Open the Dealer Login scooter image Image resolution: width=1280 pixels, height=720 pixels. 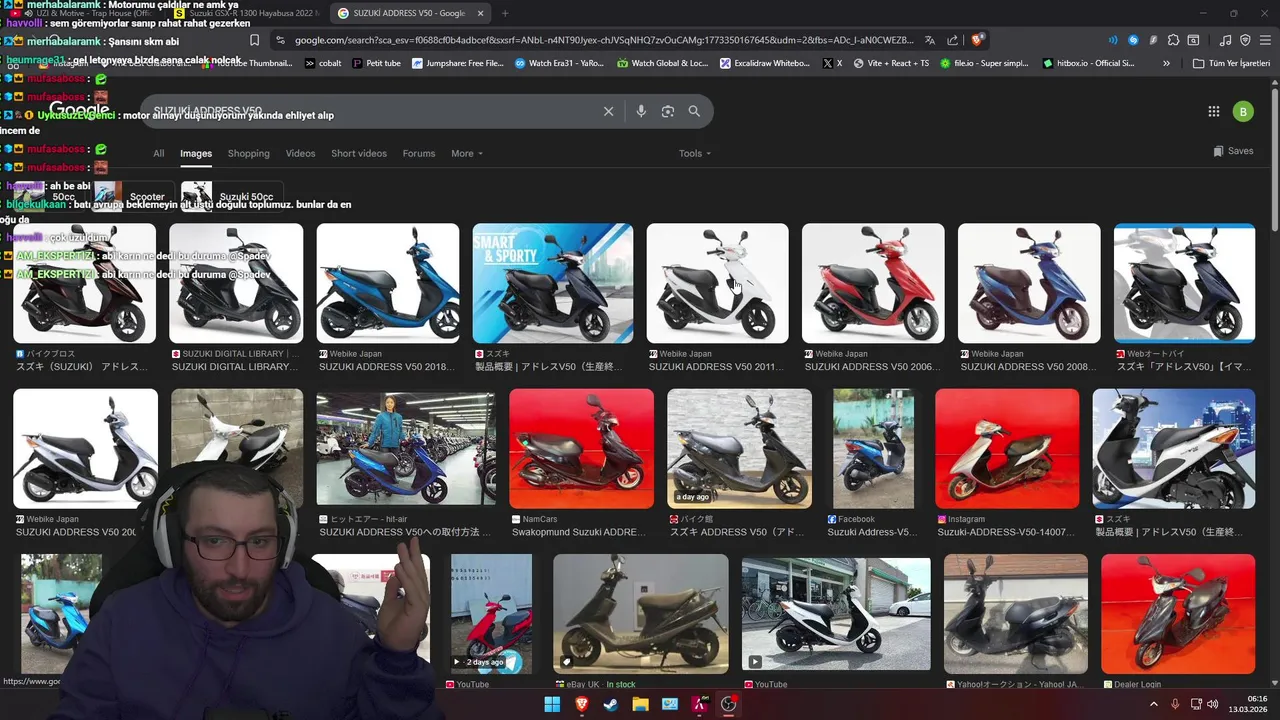coord(1178,614)
